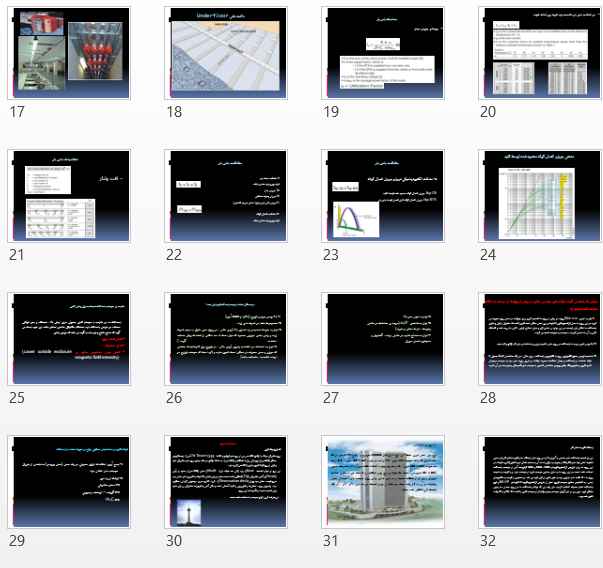Viewport: 603px width, 568px height.
Task: Select slide 27 thumbnail
Action: (383, 339)
